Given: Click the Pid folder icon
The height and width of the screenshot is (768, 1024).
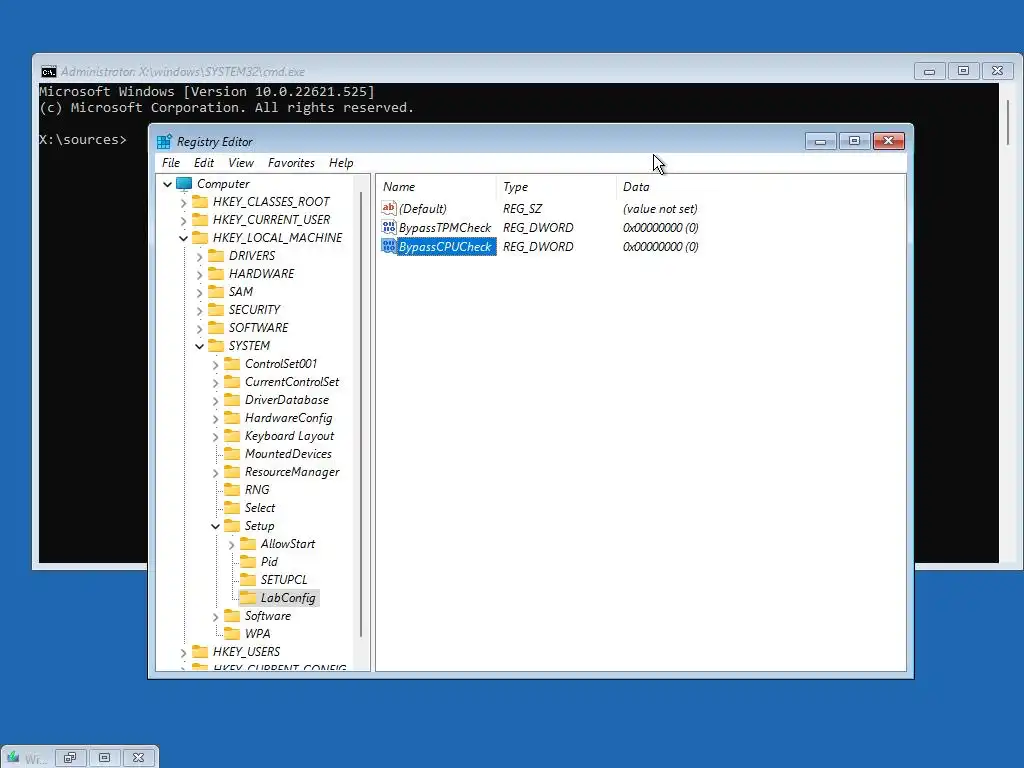Looking at the screenshot, I should pyautogui.click(x=248, y=562).
